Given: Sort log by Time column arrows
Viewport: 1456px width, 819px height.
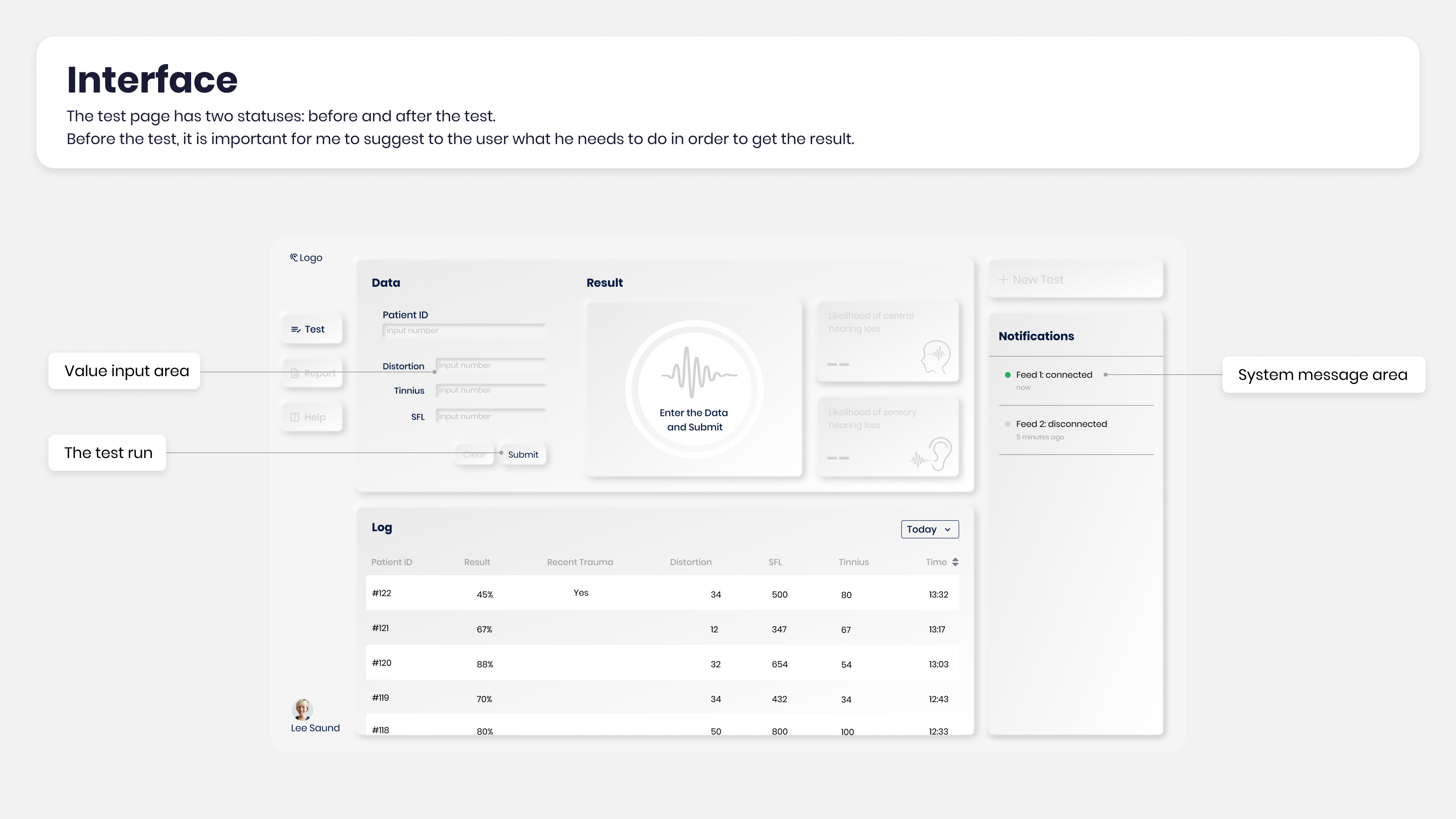Looking at the screenshot, I should pyautogui.click(x=955, y=562).
